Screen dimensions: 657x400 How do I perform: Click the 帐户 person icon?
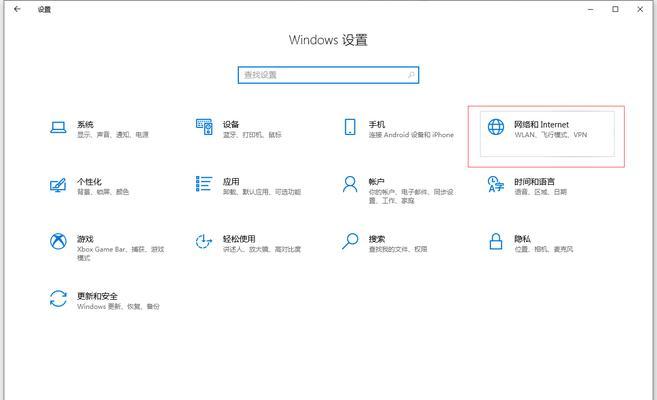click(x=350, y=184)
